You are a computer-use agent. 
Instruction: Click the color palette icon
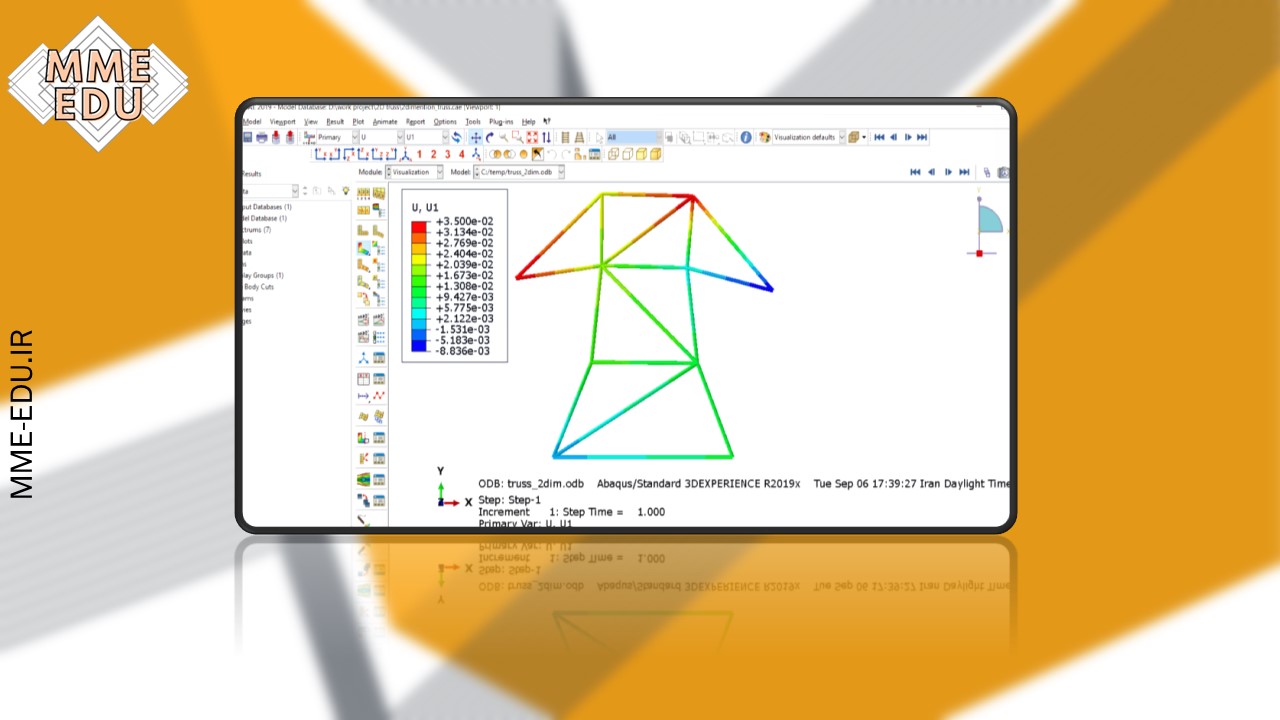[x=764, y=137]
